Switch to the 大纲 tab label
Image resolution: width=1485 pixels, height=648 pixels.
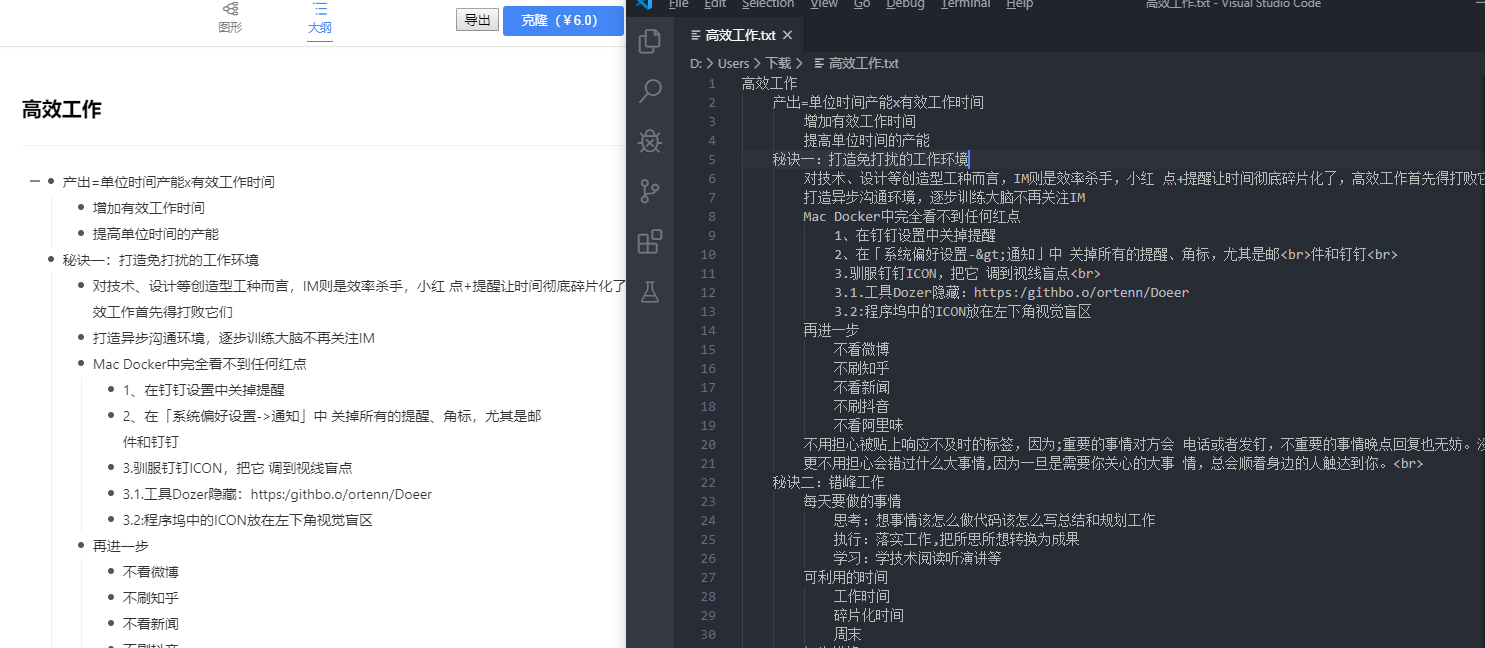pos(320,27)
